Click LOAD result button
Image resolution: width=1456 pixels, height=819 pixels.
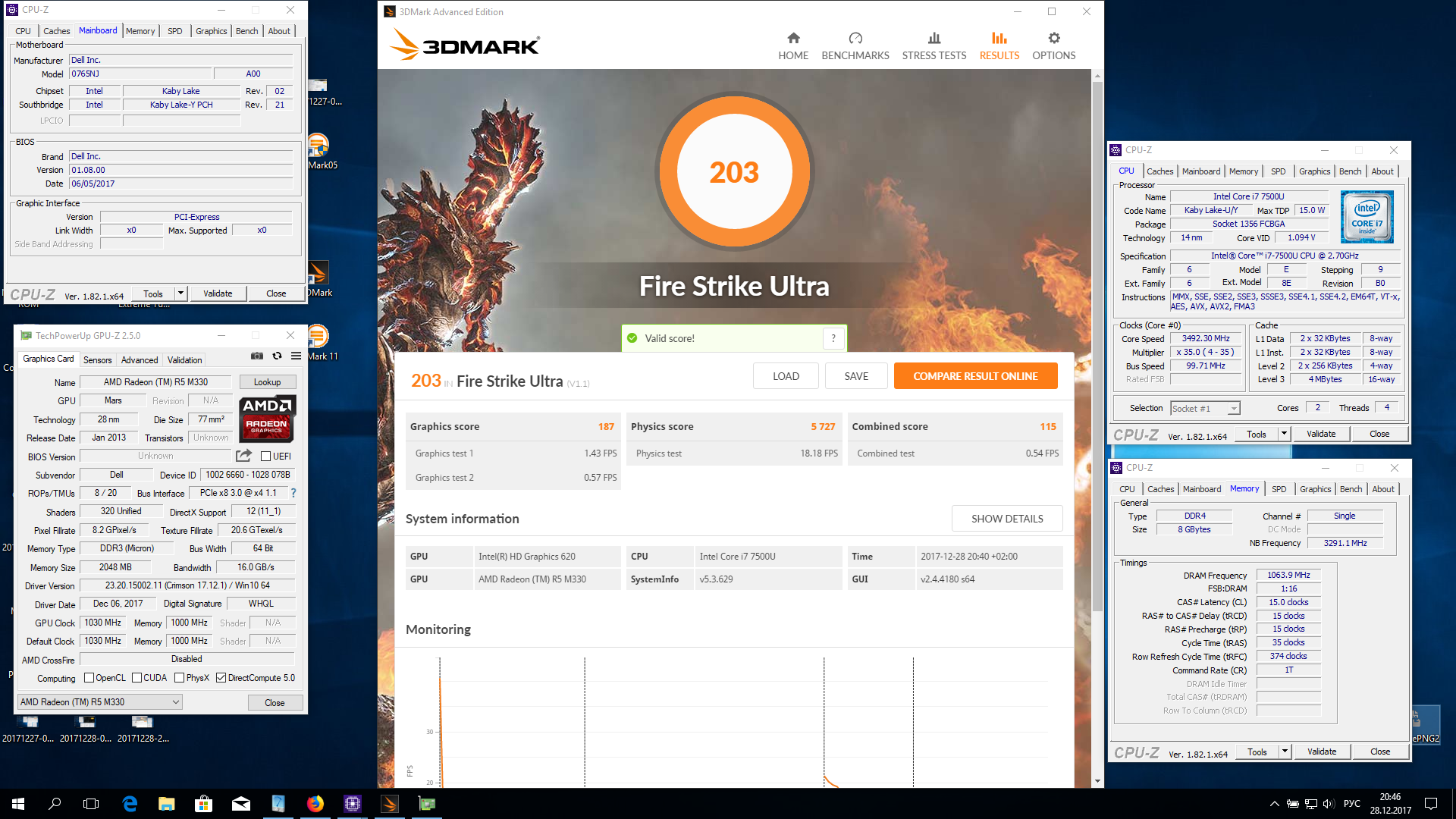coord(786,376)
